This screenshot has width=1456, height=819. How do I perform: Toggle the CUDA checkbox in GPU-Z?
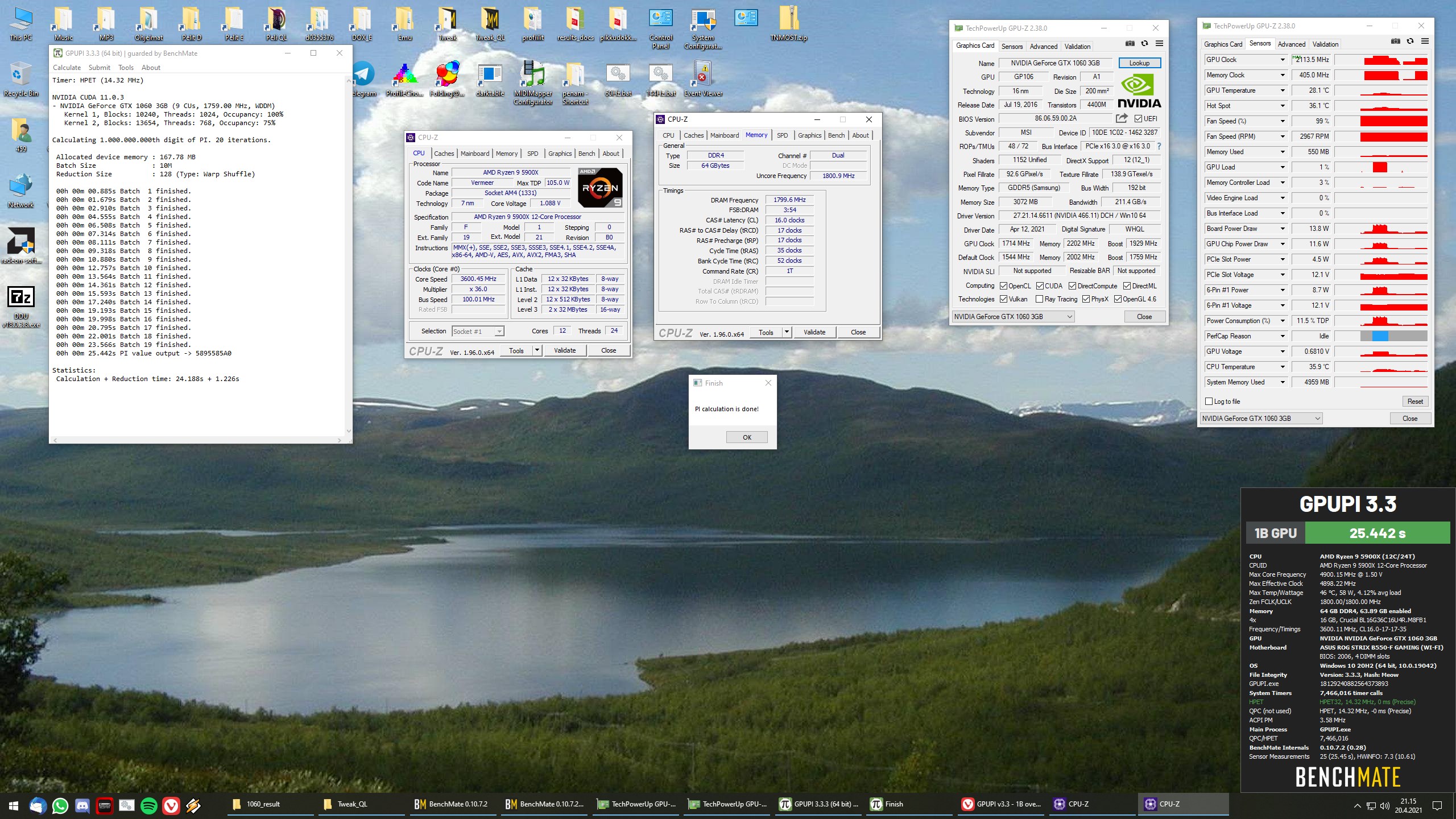pyautogui.click(x=1040, y=286)
